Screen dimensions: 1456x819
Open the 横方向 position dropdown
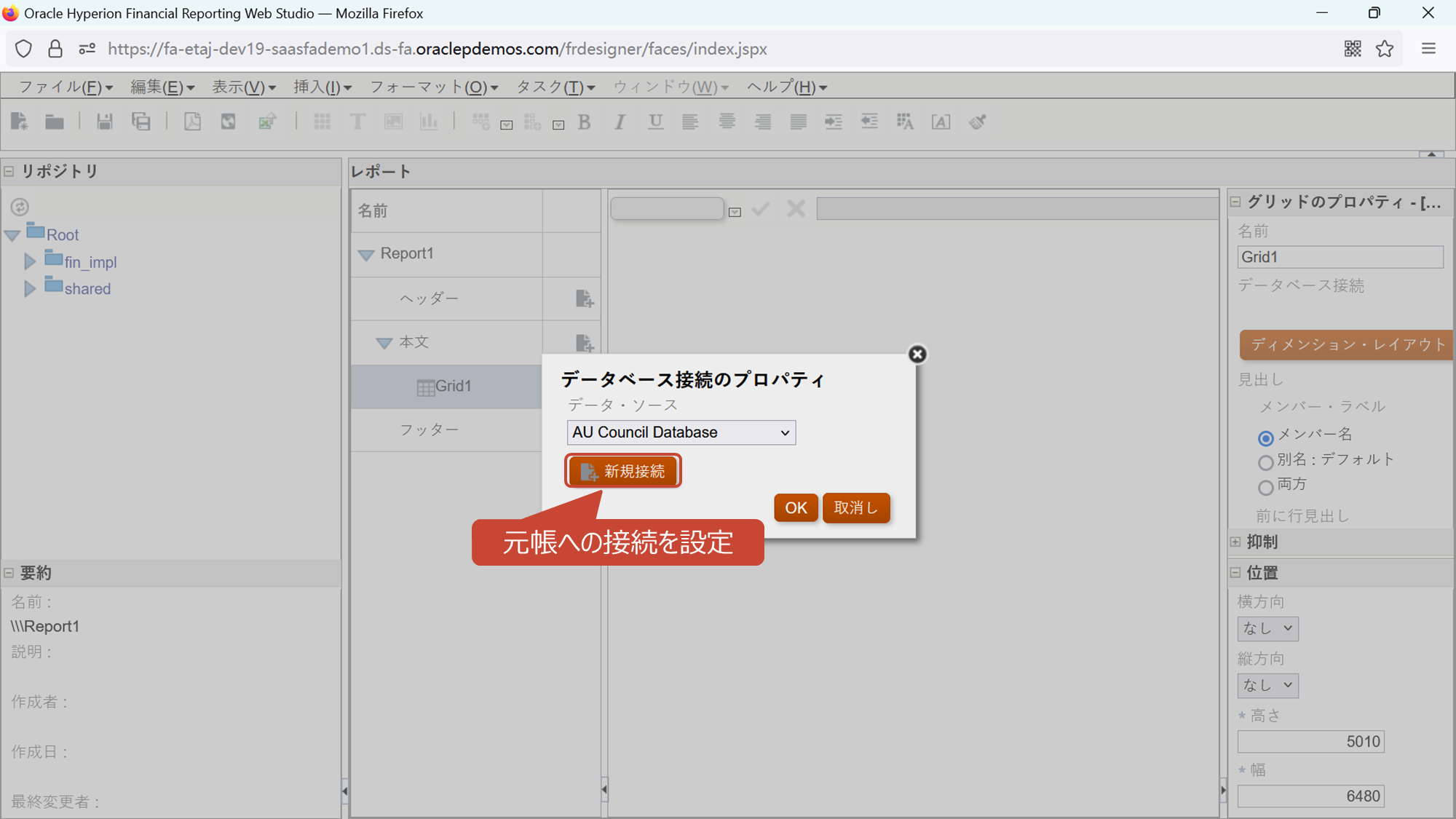[1267, 628]
